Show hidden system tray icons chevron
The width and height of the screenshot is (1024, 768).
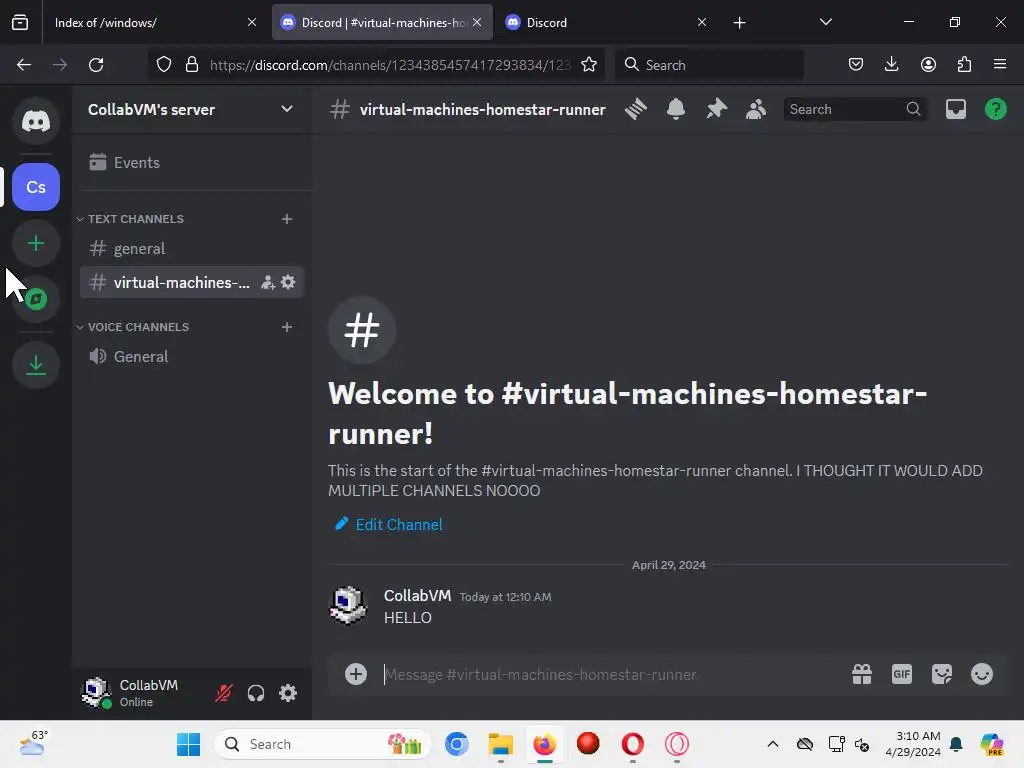(x=773, y=744)
